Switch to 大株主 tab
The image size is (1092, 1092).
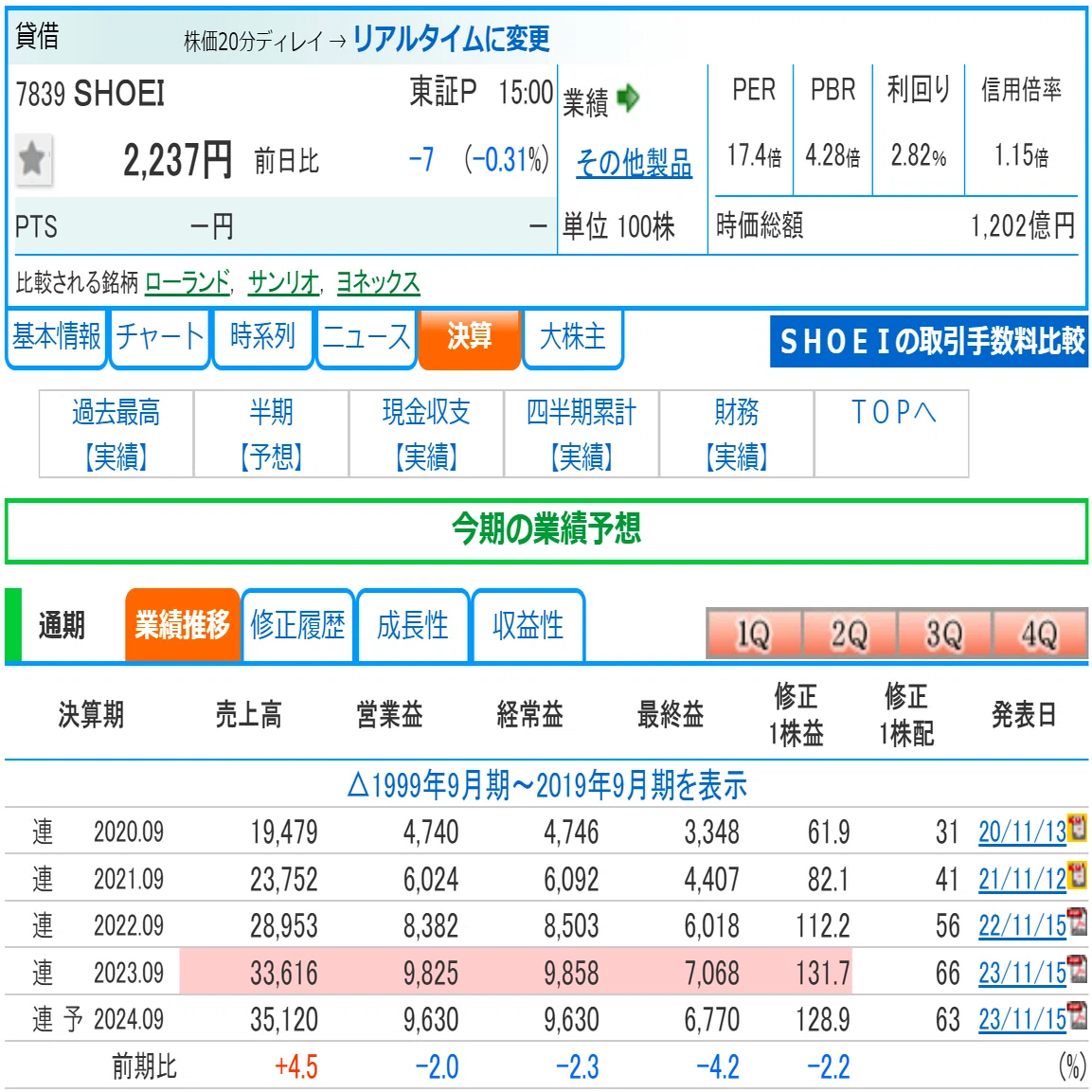coord(572,338)
